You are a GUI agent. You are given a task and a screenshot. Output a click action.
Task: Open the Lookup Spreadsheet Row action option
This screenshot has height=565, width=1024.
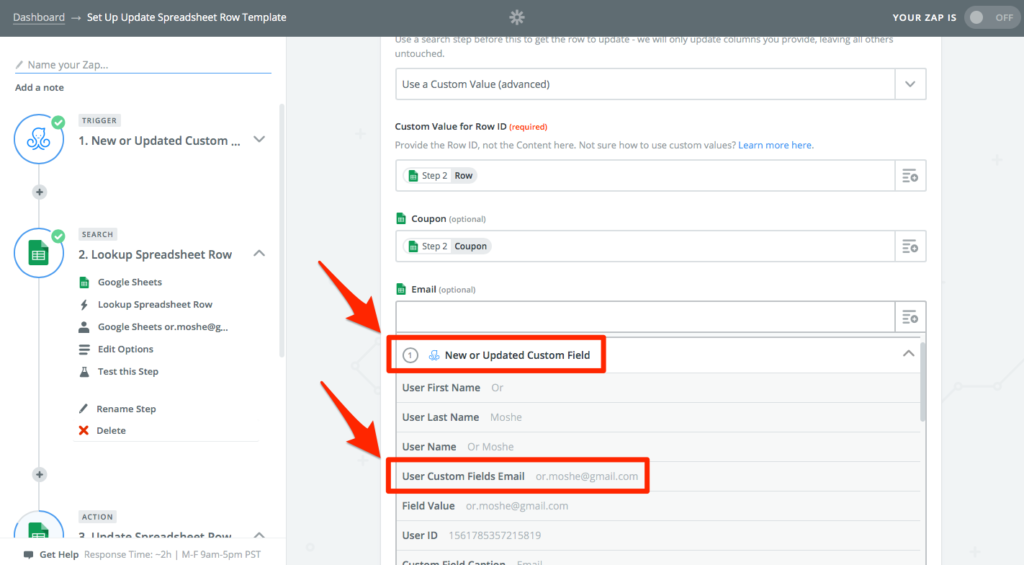[155, 304]
